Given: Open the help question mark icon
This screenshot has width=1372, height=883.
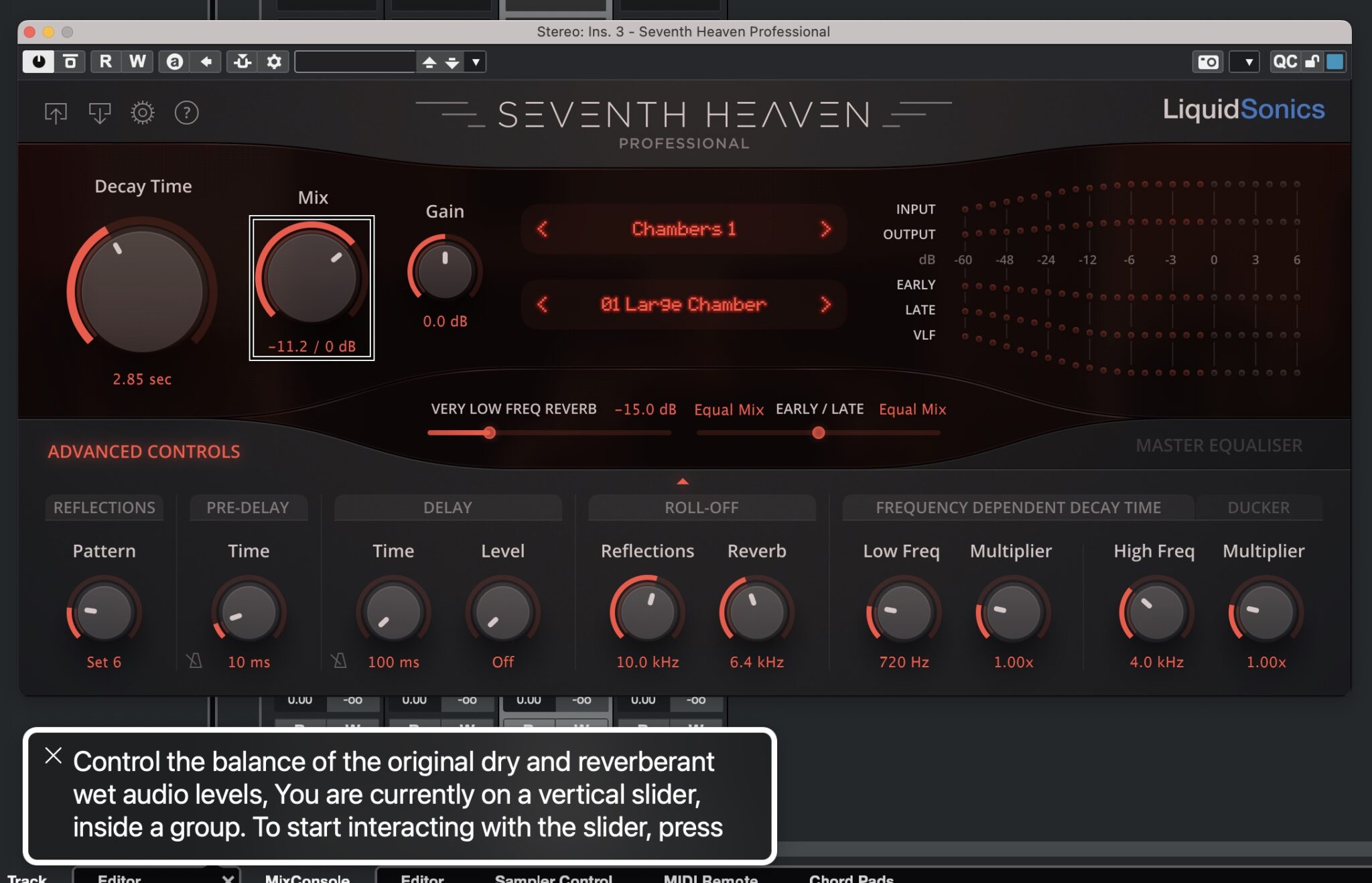Looking at the screenshot, I should [186, 113].
